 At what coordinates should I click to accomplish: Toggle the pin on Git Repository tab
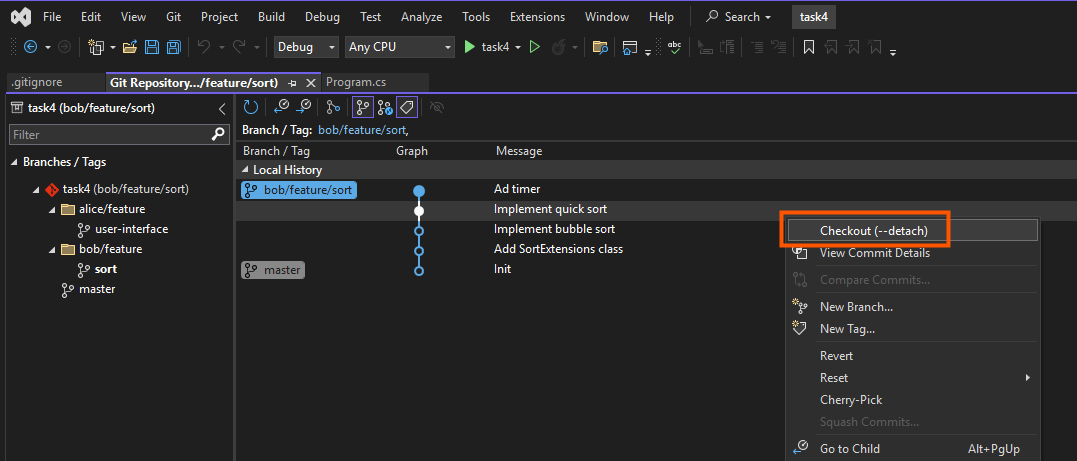click(292, 83)
